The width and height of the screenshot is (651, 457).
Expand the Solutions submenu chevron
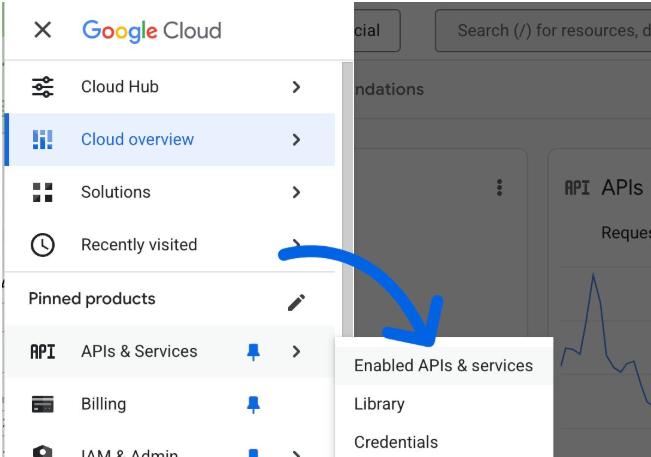tap(296, 192)
